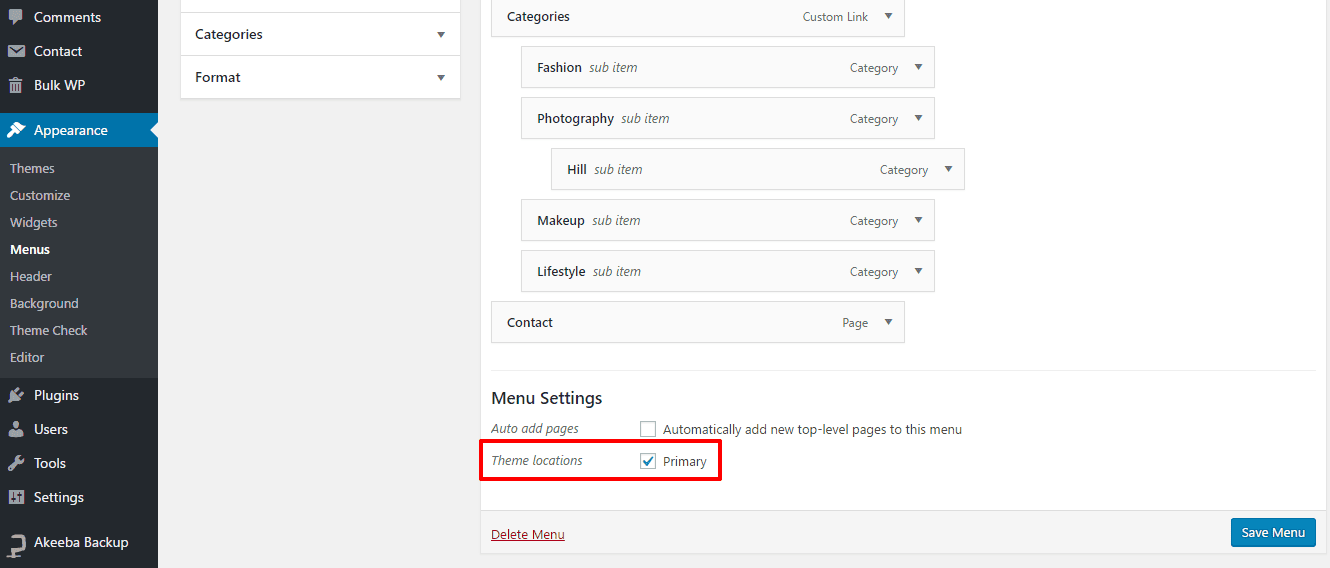
Task: Open the Settings sliders icon
Action: tap(16, 497)
